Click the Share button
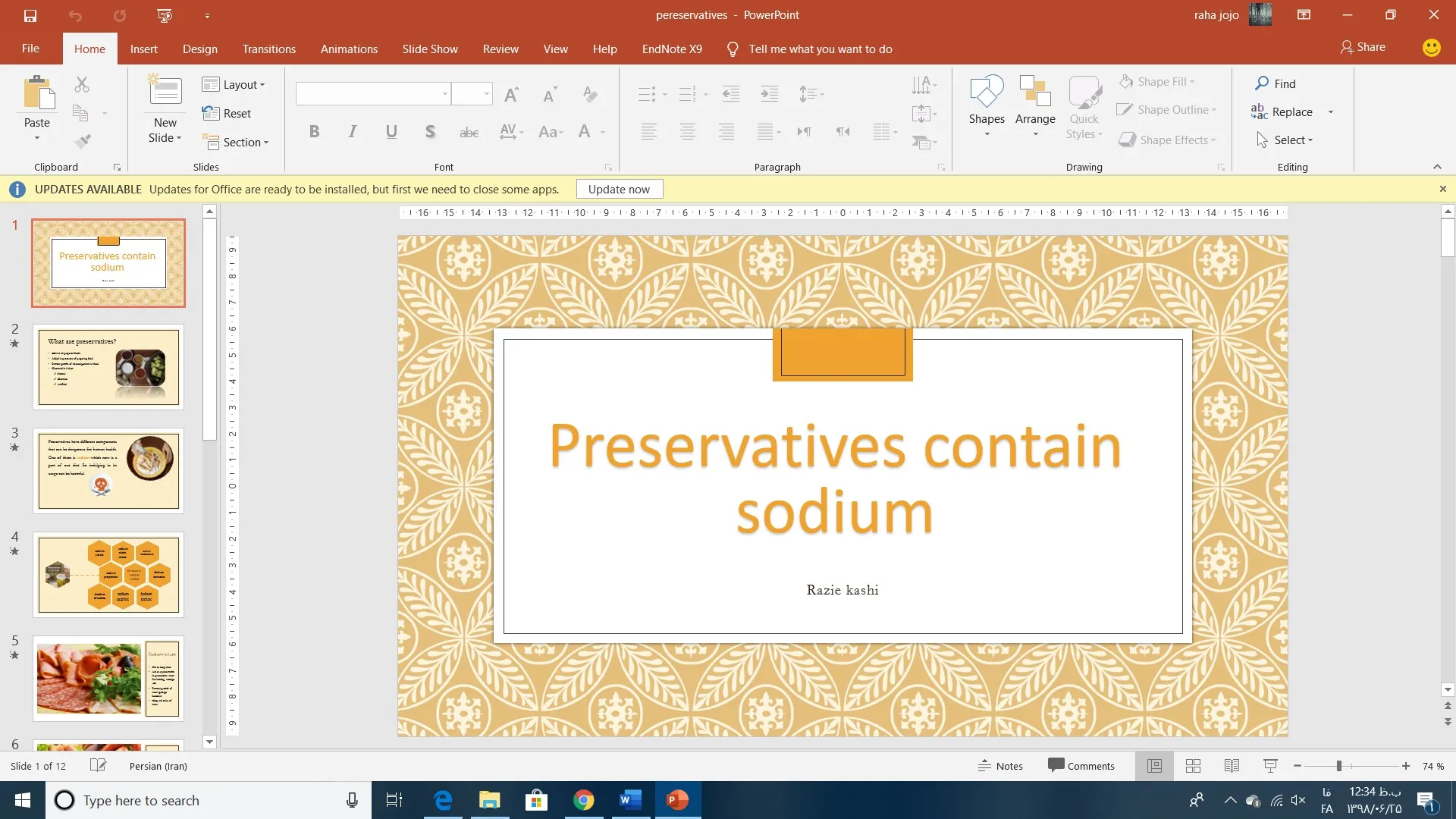This screenshot has width=1456, height=819. point(1363,47)
